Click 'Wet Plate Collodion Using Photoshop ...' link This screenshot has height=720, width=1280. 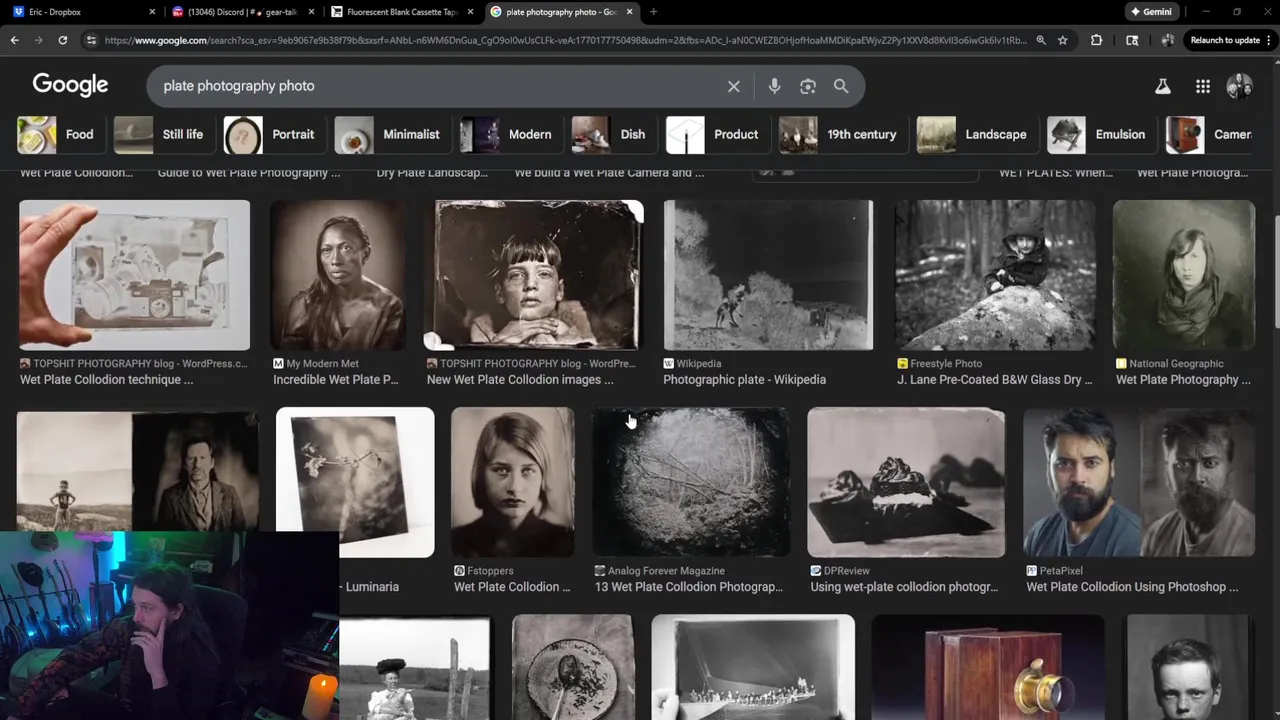pos(1132,587)
